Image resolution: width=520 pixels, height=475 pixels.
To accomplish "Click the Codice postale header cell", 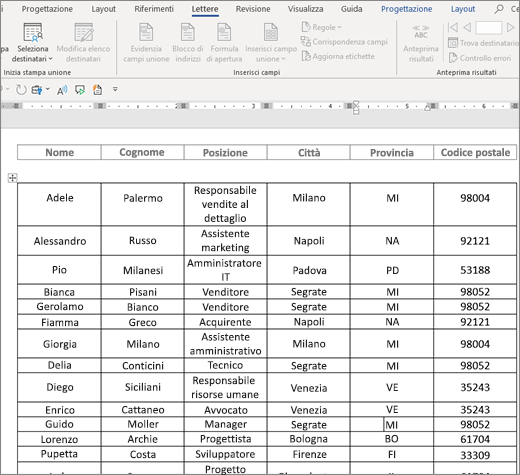I will coord(475,152).
